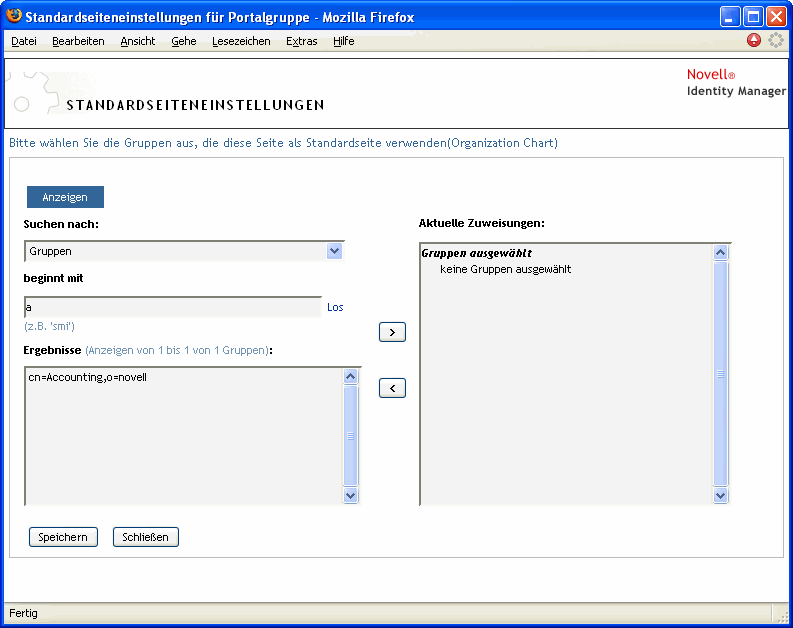
Task: Open the Bearbeiten menu
Action: point(78,41)
